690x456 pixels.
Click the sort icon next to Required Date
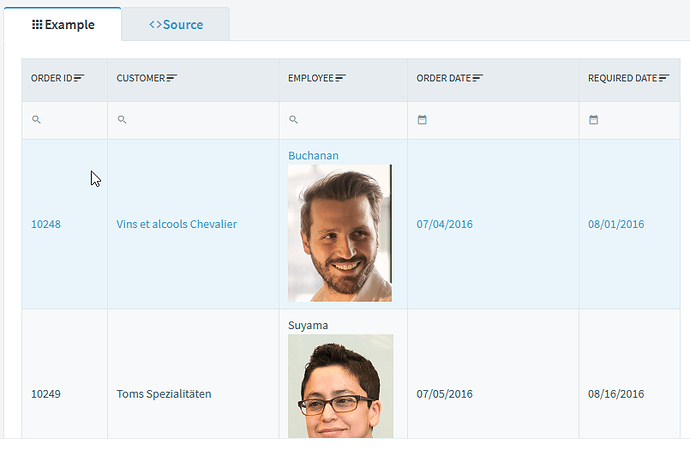click(x=664, y=78)
